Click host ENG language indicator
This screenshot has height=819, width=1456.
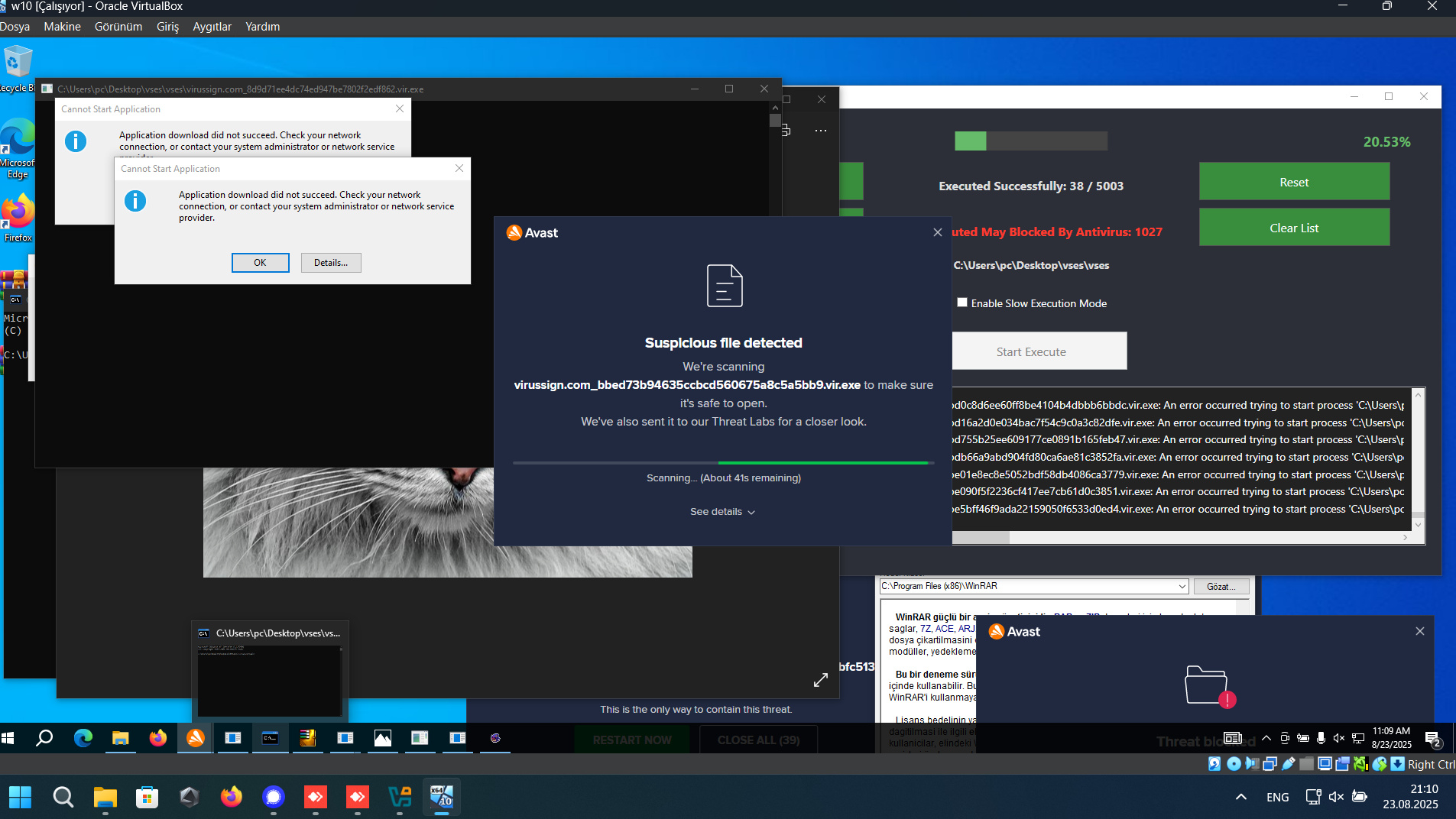(x=1277, y=797)
